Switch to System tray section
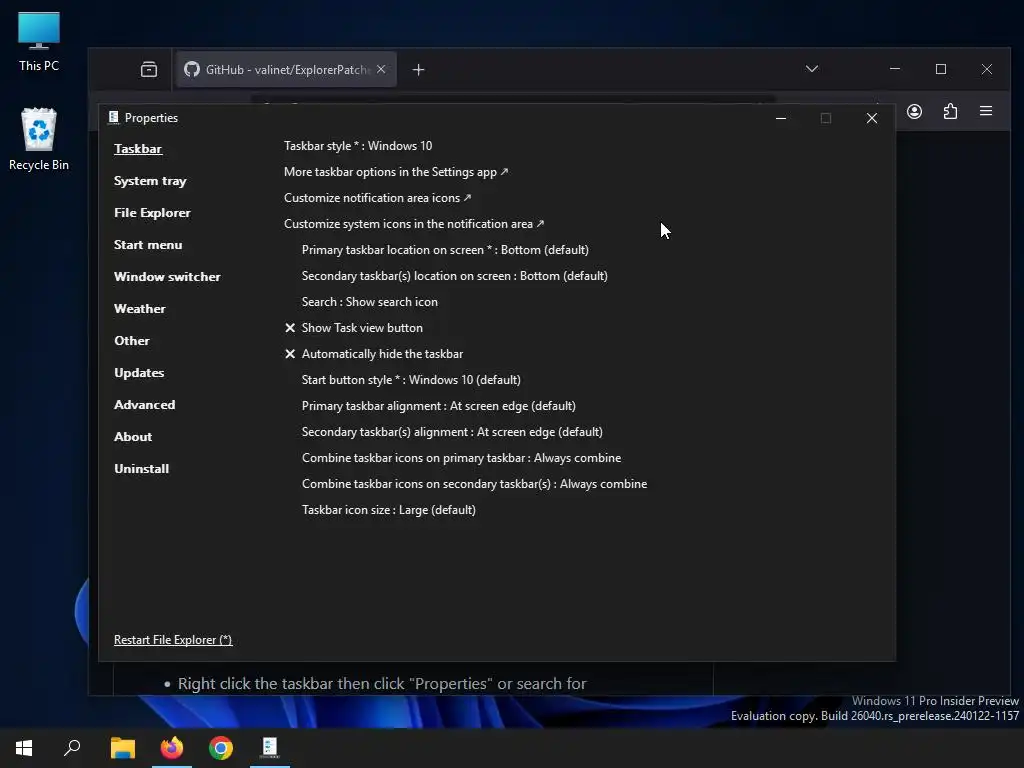 (150, 181)
